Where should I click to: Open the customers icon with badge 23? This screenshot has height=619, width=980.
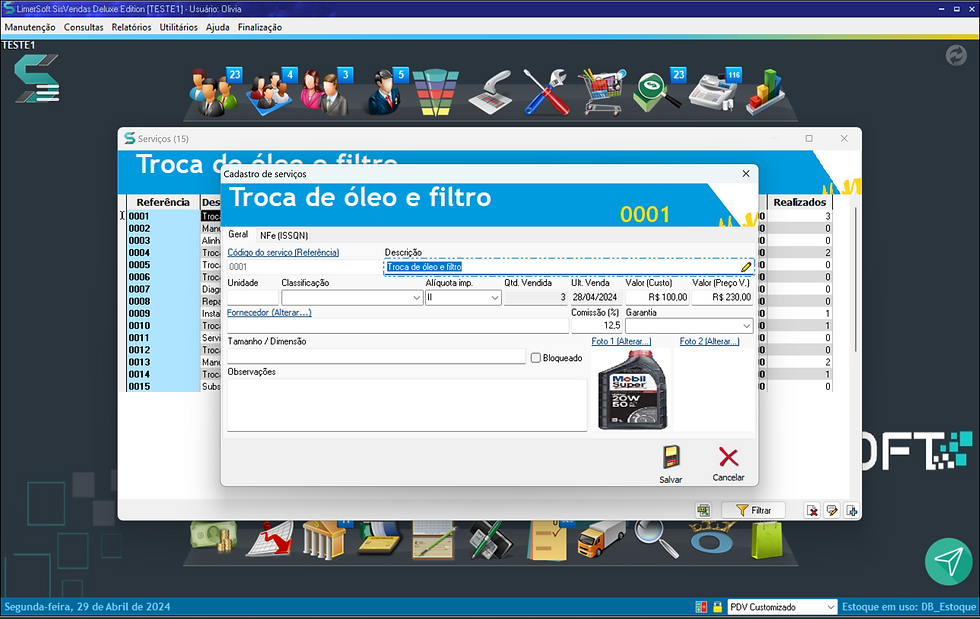click(x=214, y=93)
